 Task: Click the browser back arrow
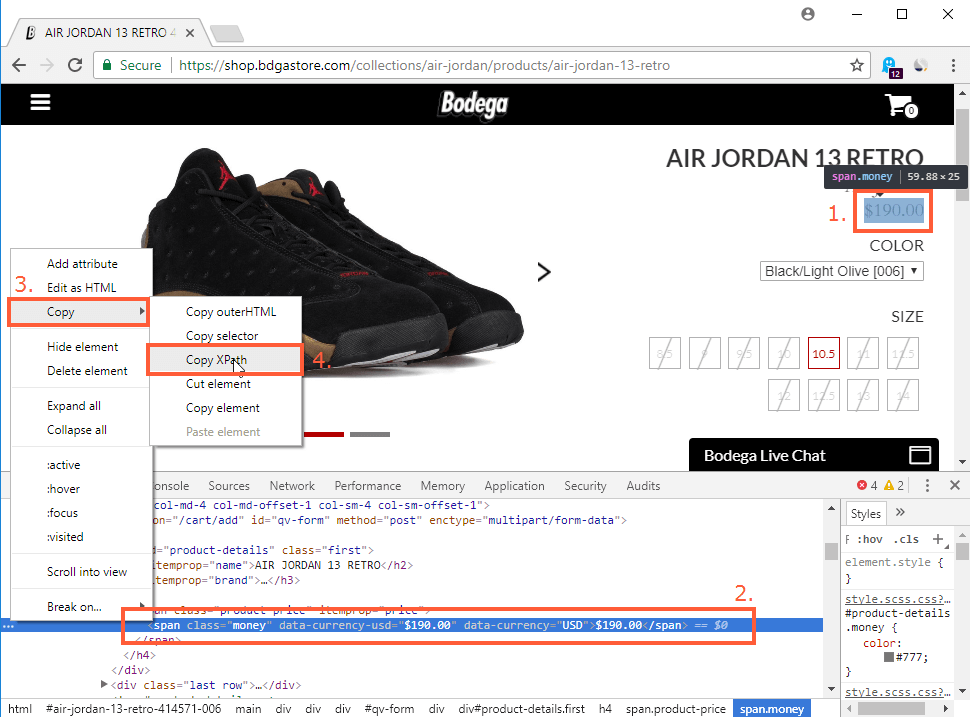19,65
